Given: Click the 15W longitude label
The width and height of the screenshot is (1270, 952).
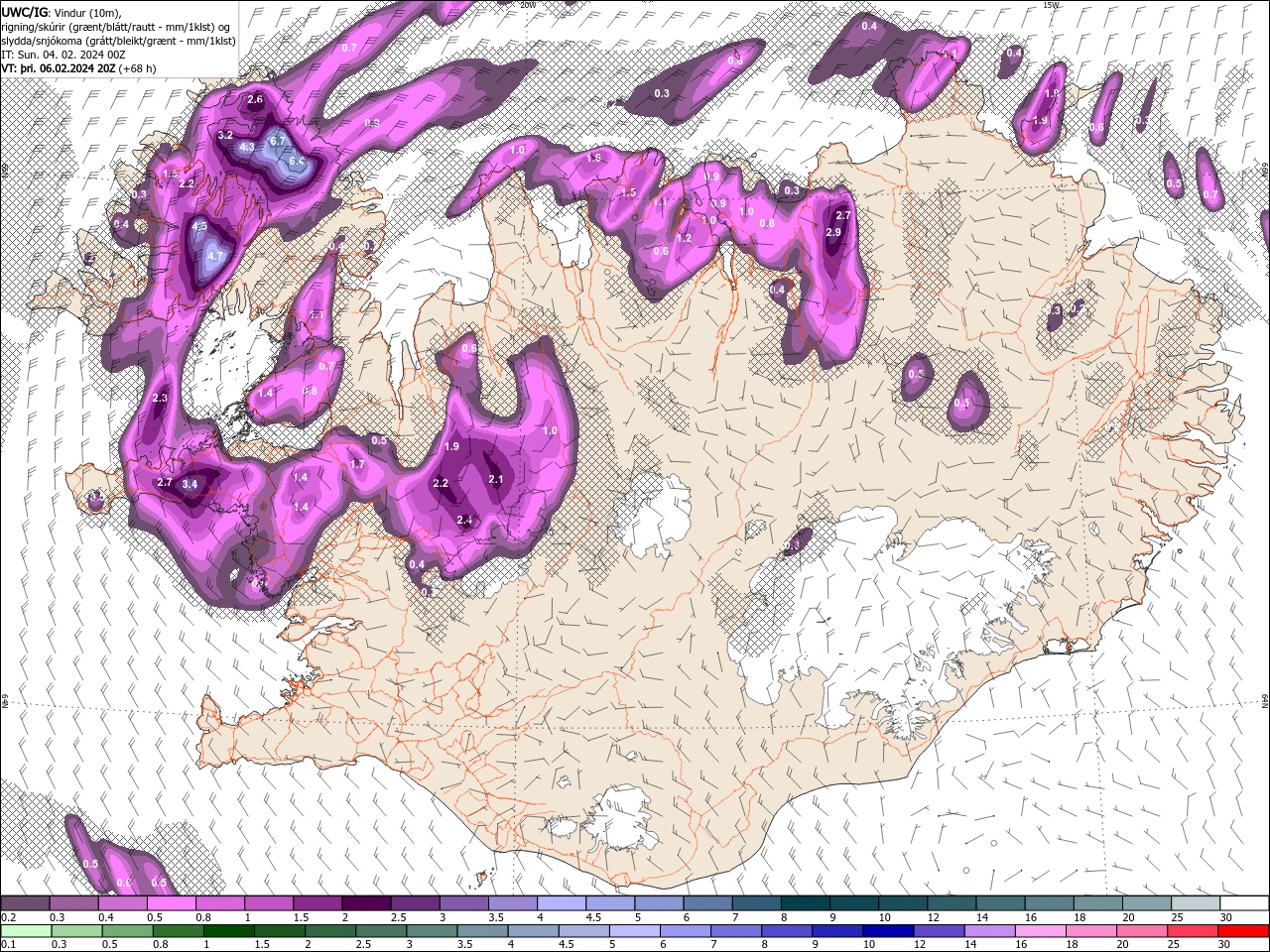Looking at the screenshot, I should tap(1052, 5).
